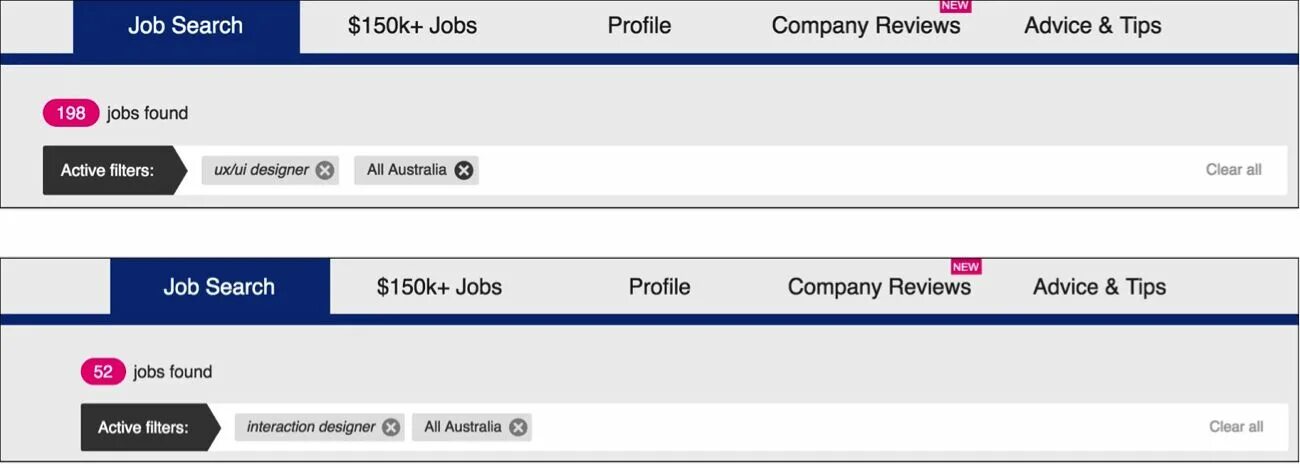Open Profile tab in the 198-jobs panel

639,26
